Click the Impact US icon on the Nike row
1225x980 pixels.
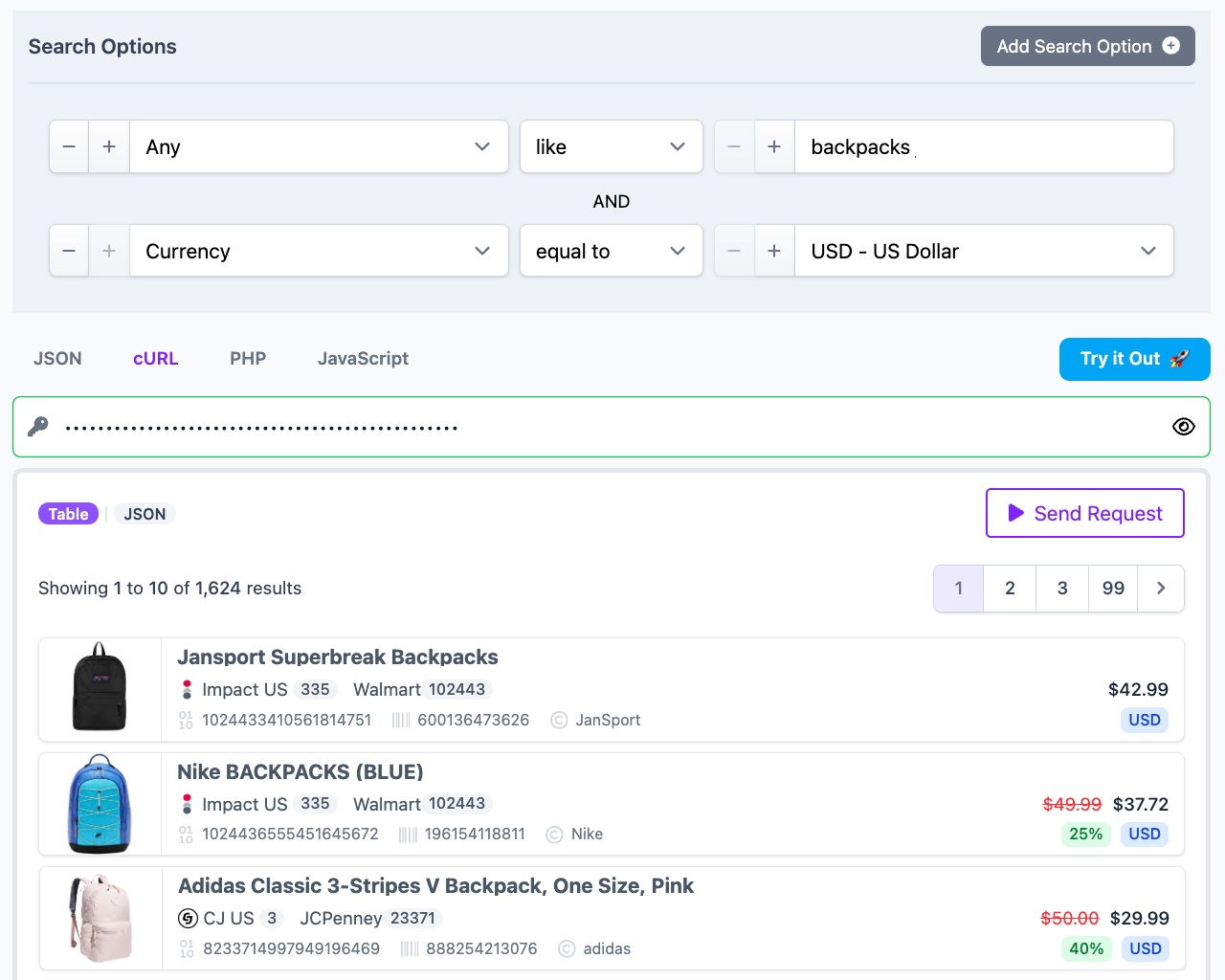point(188,804)
